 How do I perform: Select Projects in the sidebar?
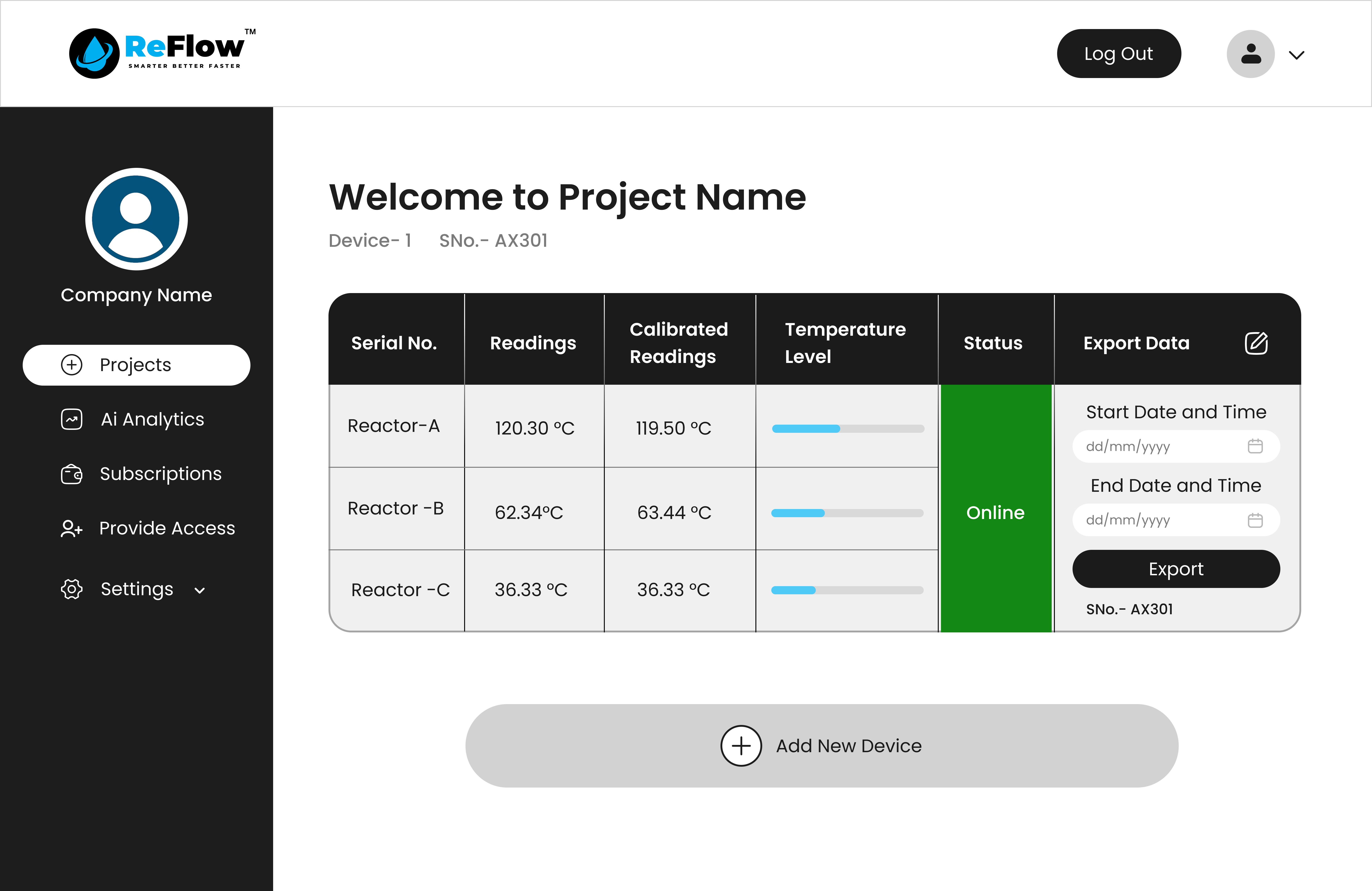(136, 365)
